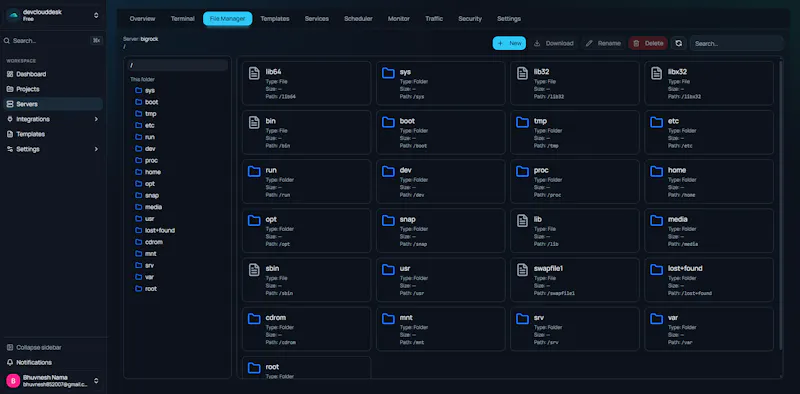Viewport: 800px width, 394px height.
Task: Click the B user avatar
Action: (13, 380)
